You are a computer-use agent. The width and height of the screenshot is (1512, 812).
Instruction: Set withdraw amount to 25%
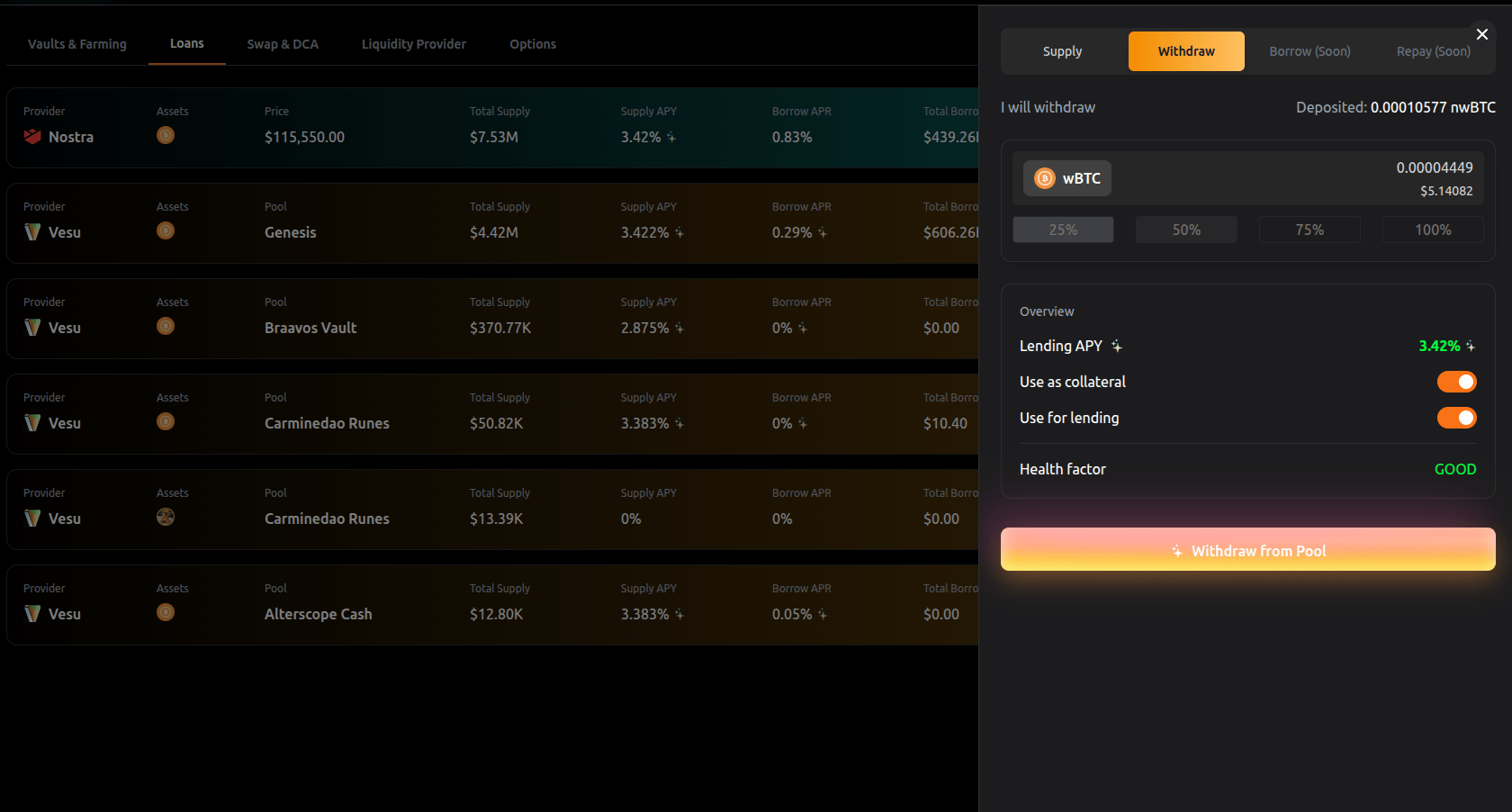[x=1063, y=230]
